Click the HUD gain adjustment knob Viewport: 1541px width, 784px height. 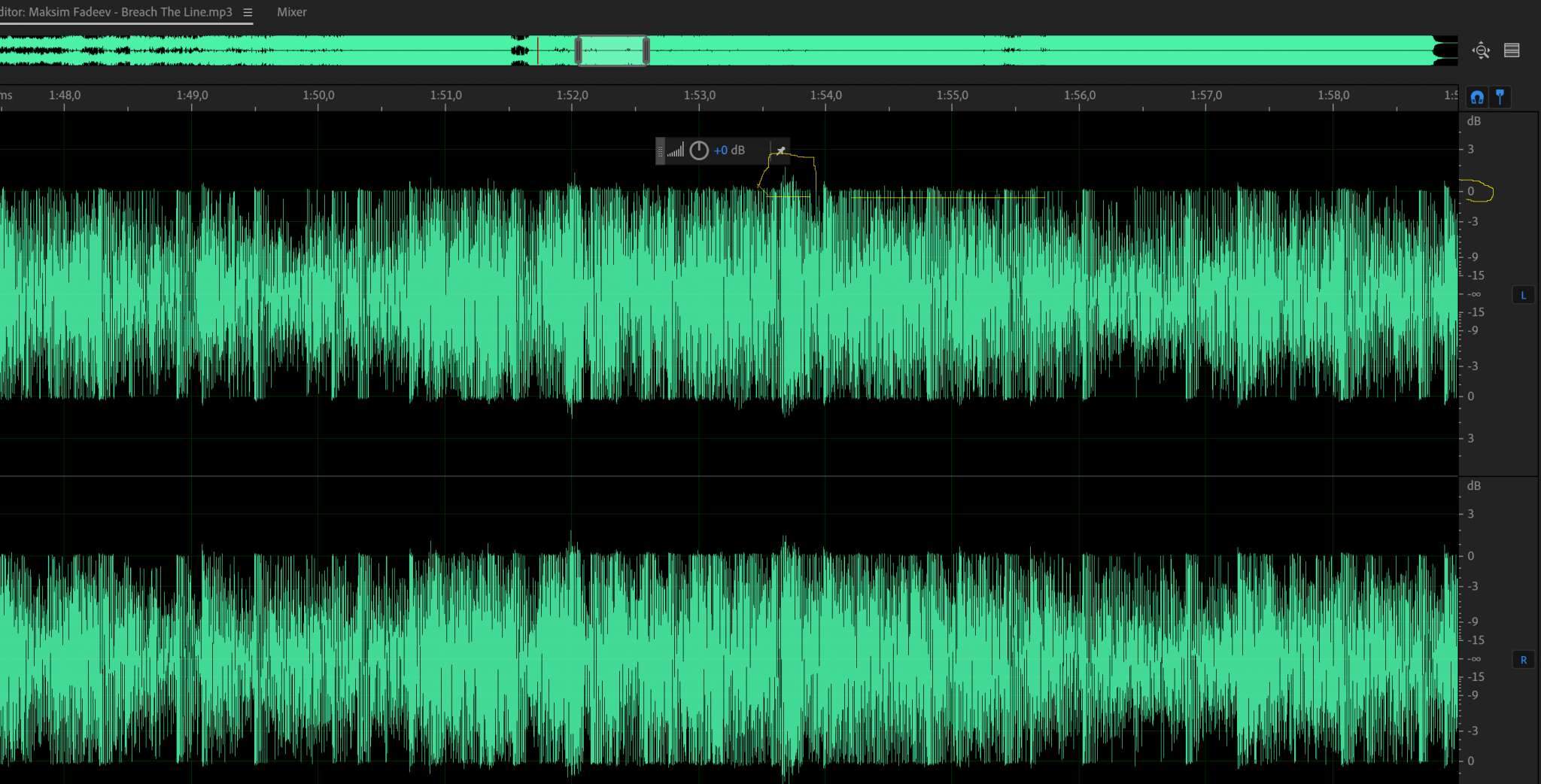[x=699, y=150]
